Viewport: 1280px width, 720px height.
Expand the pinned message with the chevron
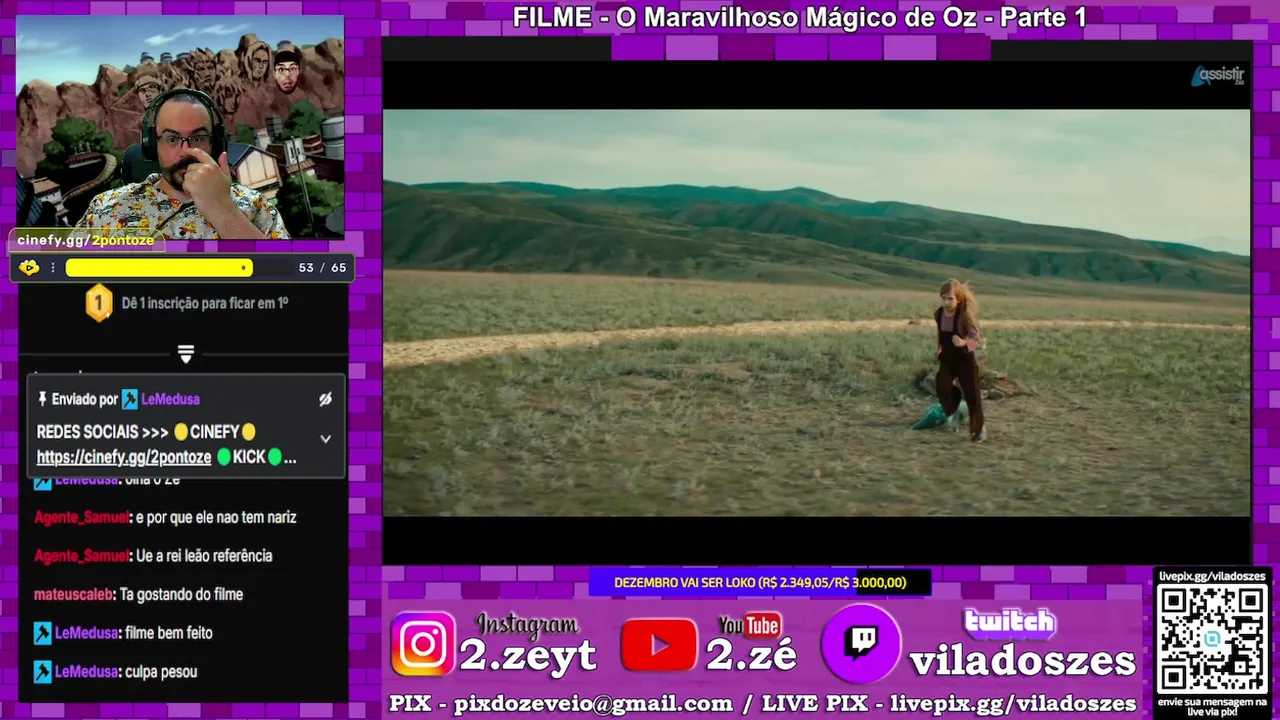(x=325, y=438)
